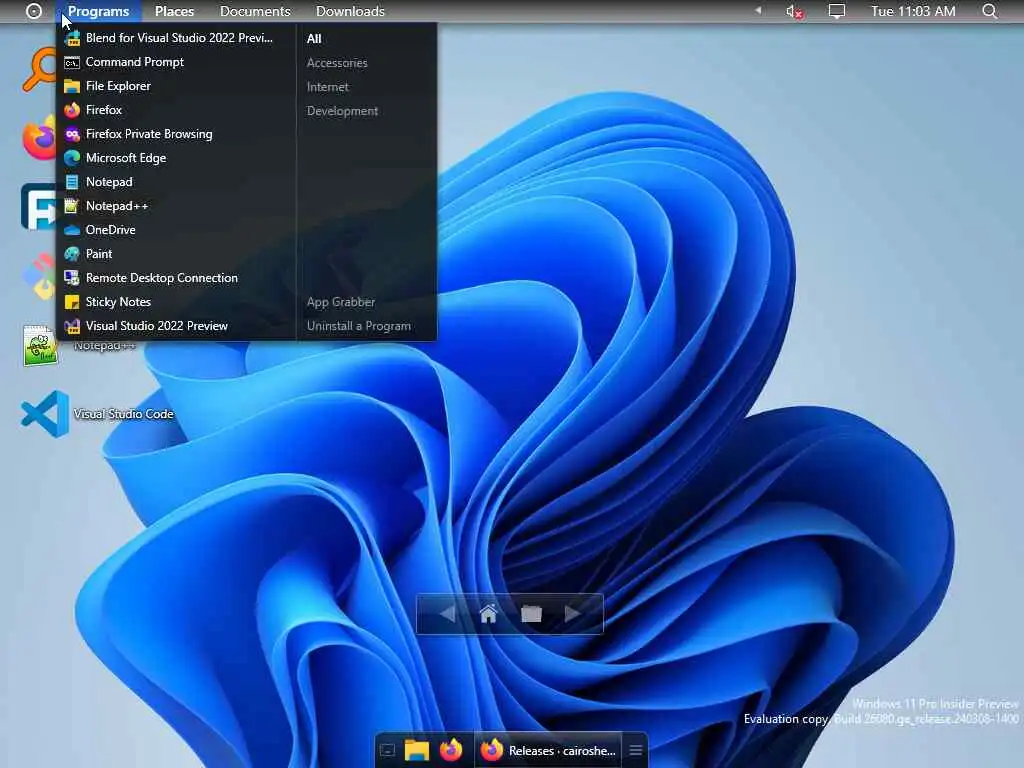Open the taskbar list hamburger icon
The width and height of the screenshot is (1024, 768).
click(x=635, y=751)
